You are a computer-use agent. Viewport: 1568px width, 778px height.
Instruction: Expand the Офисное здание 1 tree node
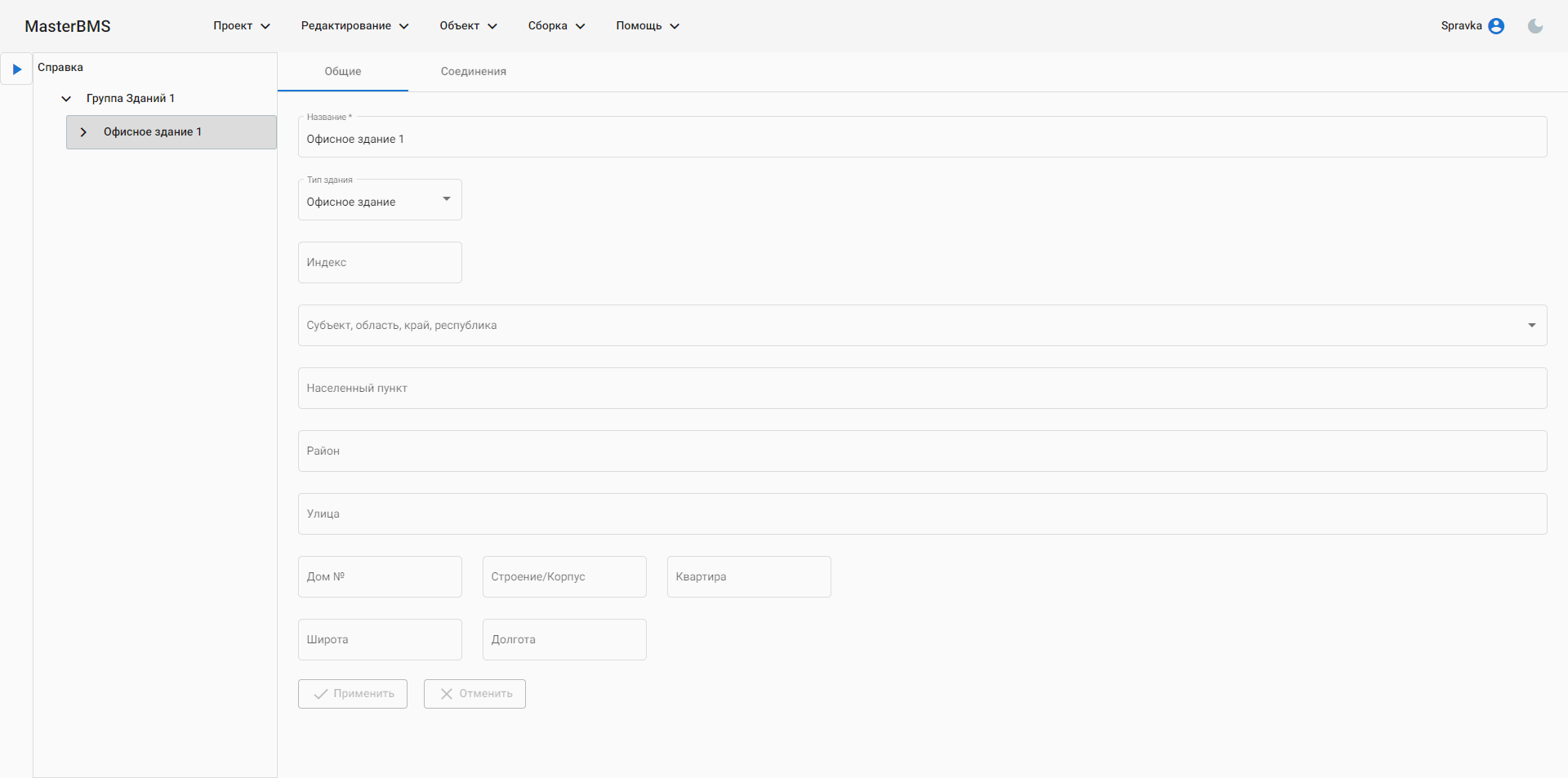(83, 132)
